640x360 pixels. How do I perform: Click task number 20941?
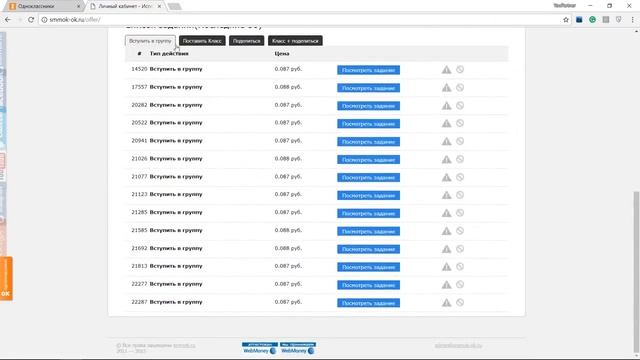(139, 140)
